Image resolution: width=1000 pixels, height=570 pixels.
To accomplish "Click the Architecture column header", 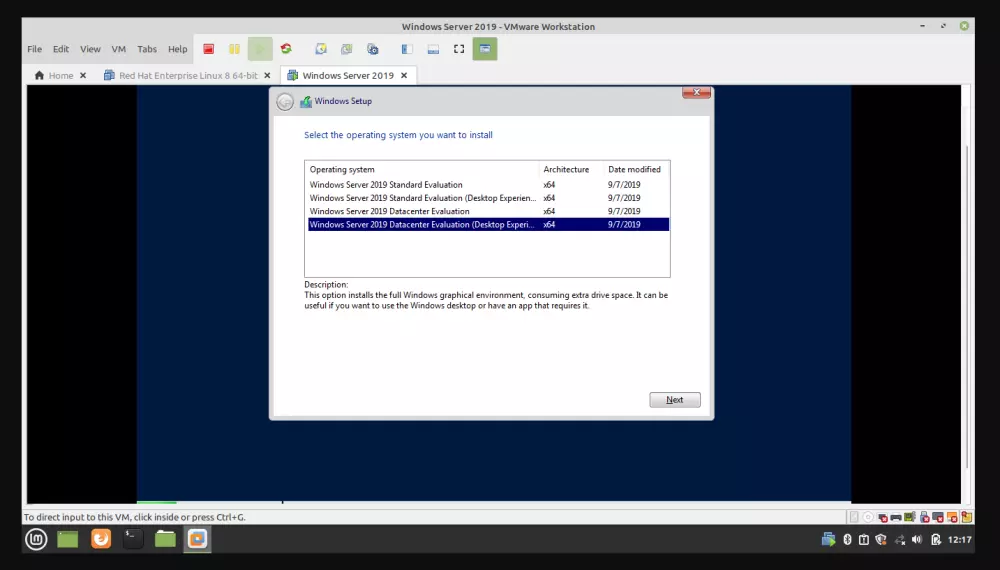I will pos(571,170).
